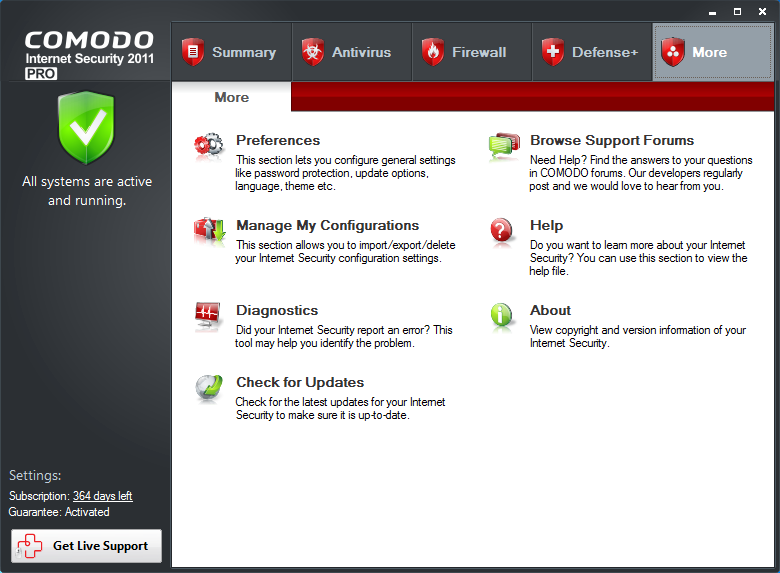
Task: Click the 364 days left link
Action: pos(102,496)
